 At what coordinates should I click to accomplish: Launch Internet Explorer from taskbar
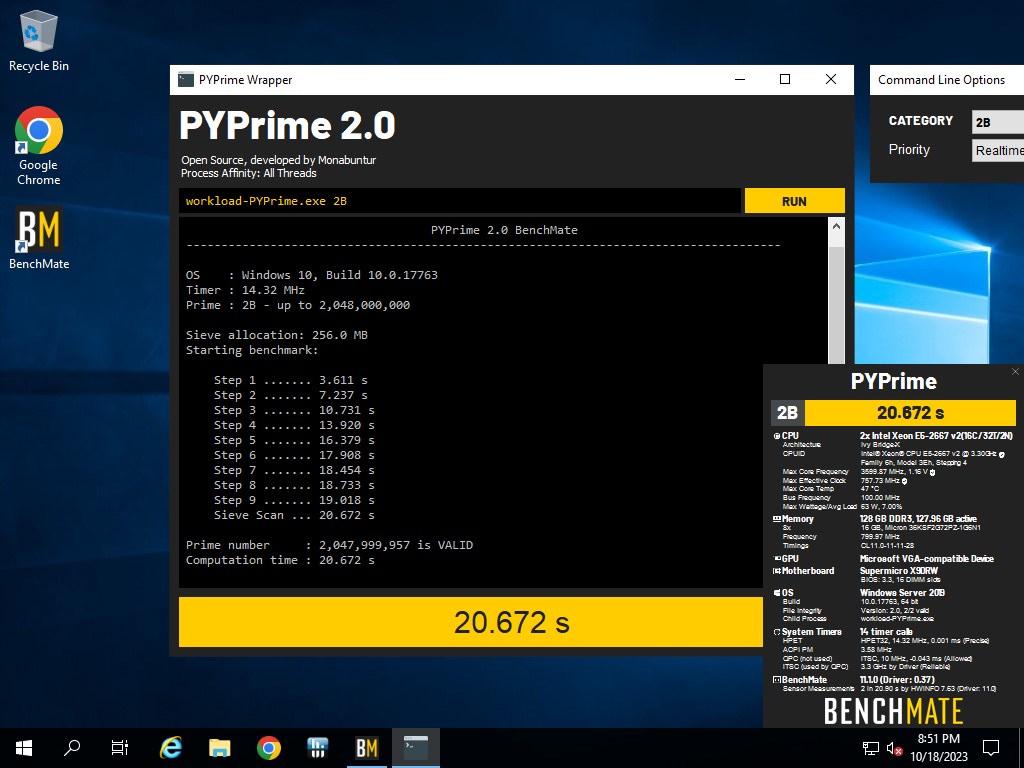point(171,748)
